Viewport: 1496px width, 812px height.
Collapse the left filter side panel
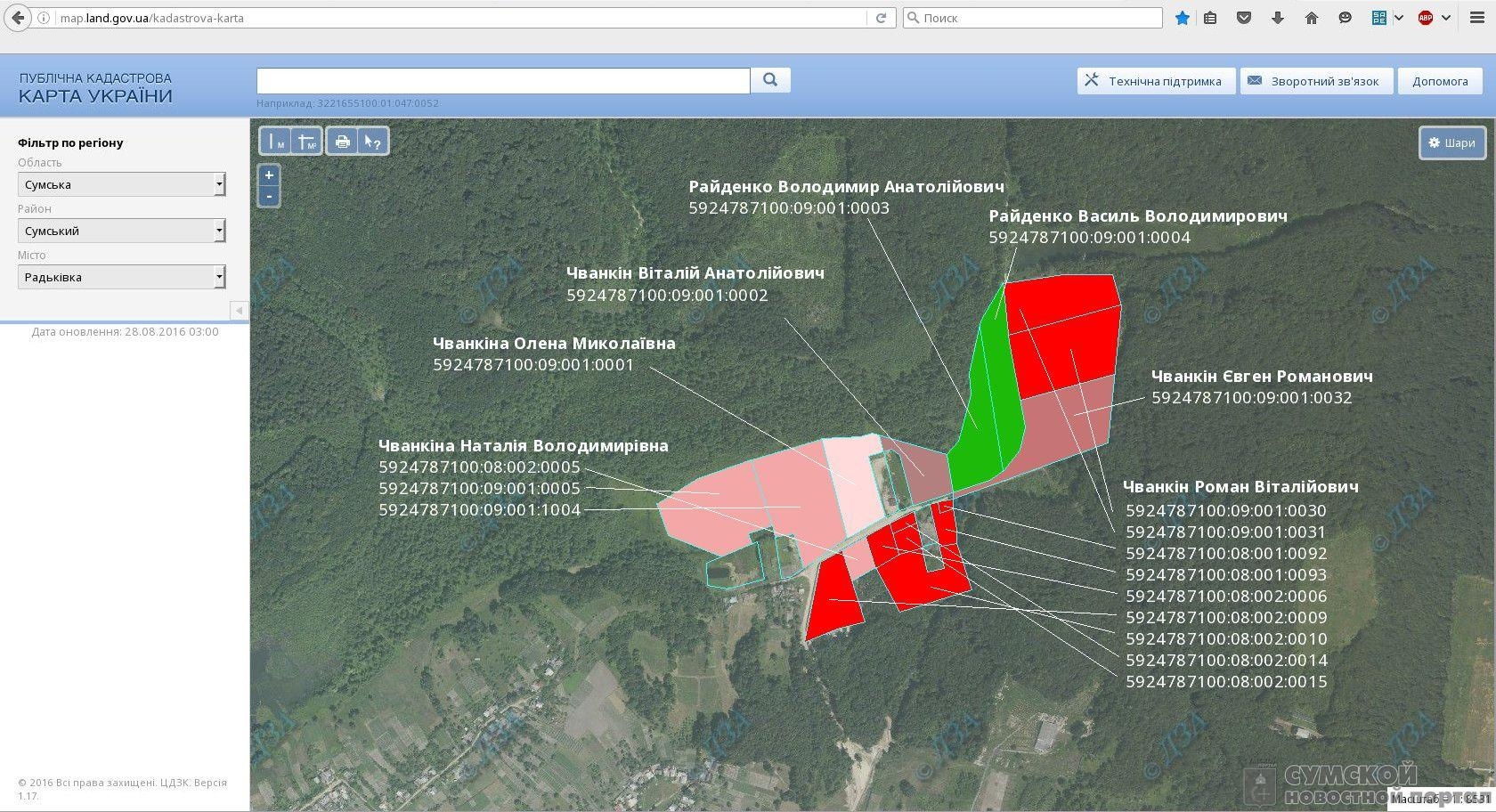(239, 310)
